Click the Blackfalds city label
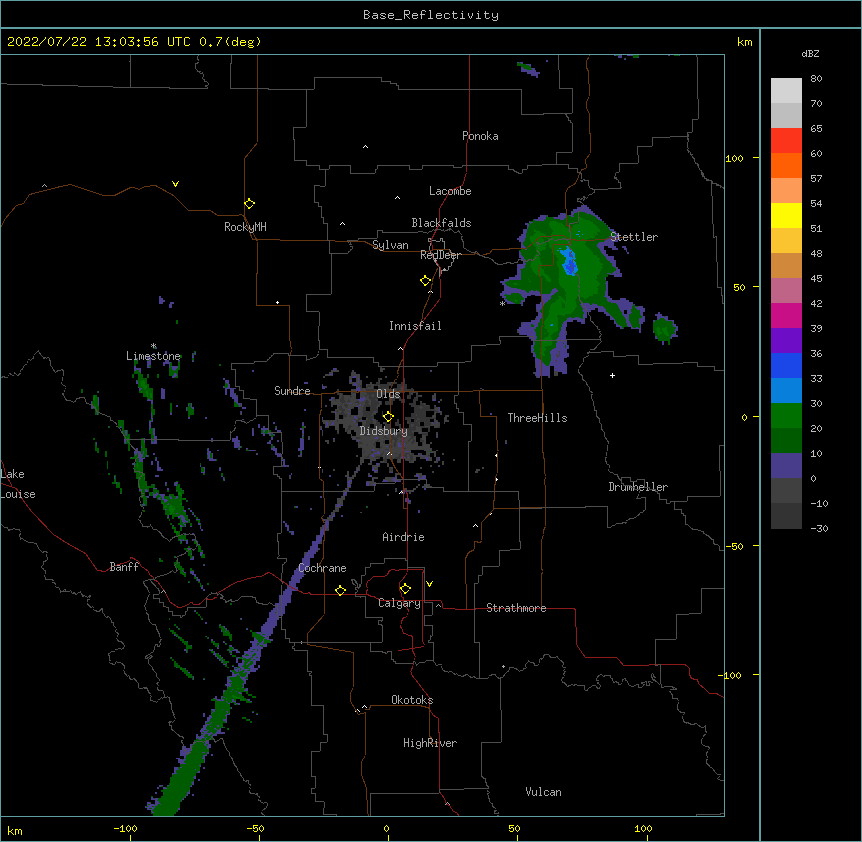 [441, 223]
